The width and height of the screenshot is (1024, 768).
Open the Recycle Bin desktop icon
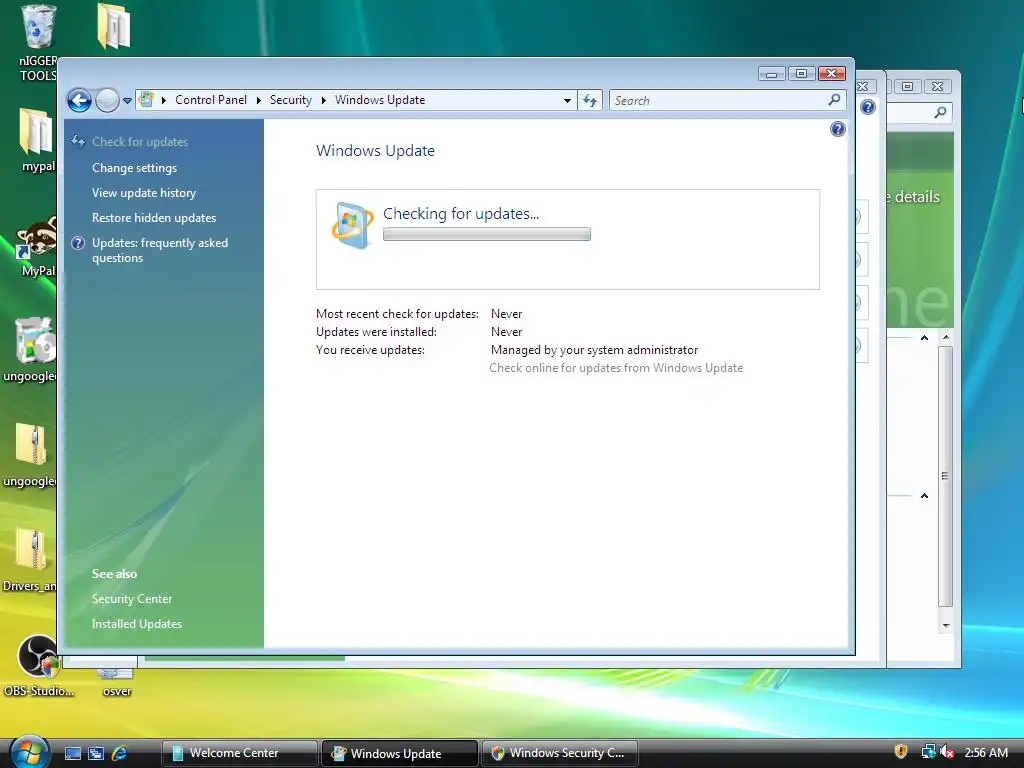point(39,27)
